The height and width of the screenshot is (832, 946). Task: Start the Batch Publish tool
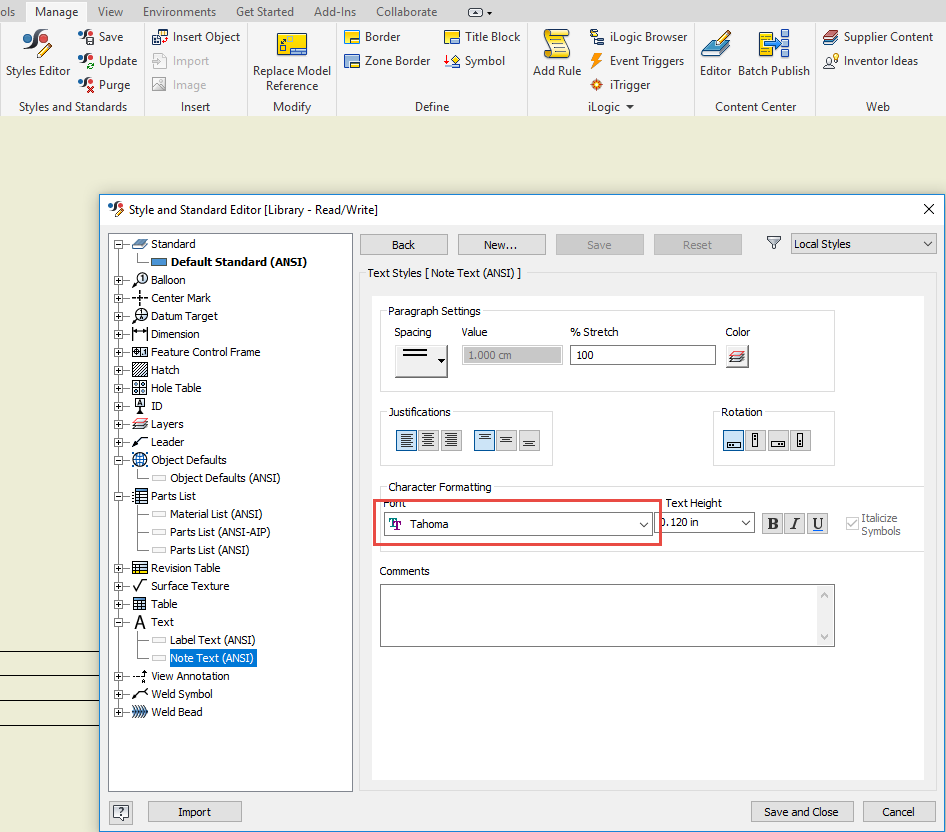pos(773,55)
